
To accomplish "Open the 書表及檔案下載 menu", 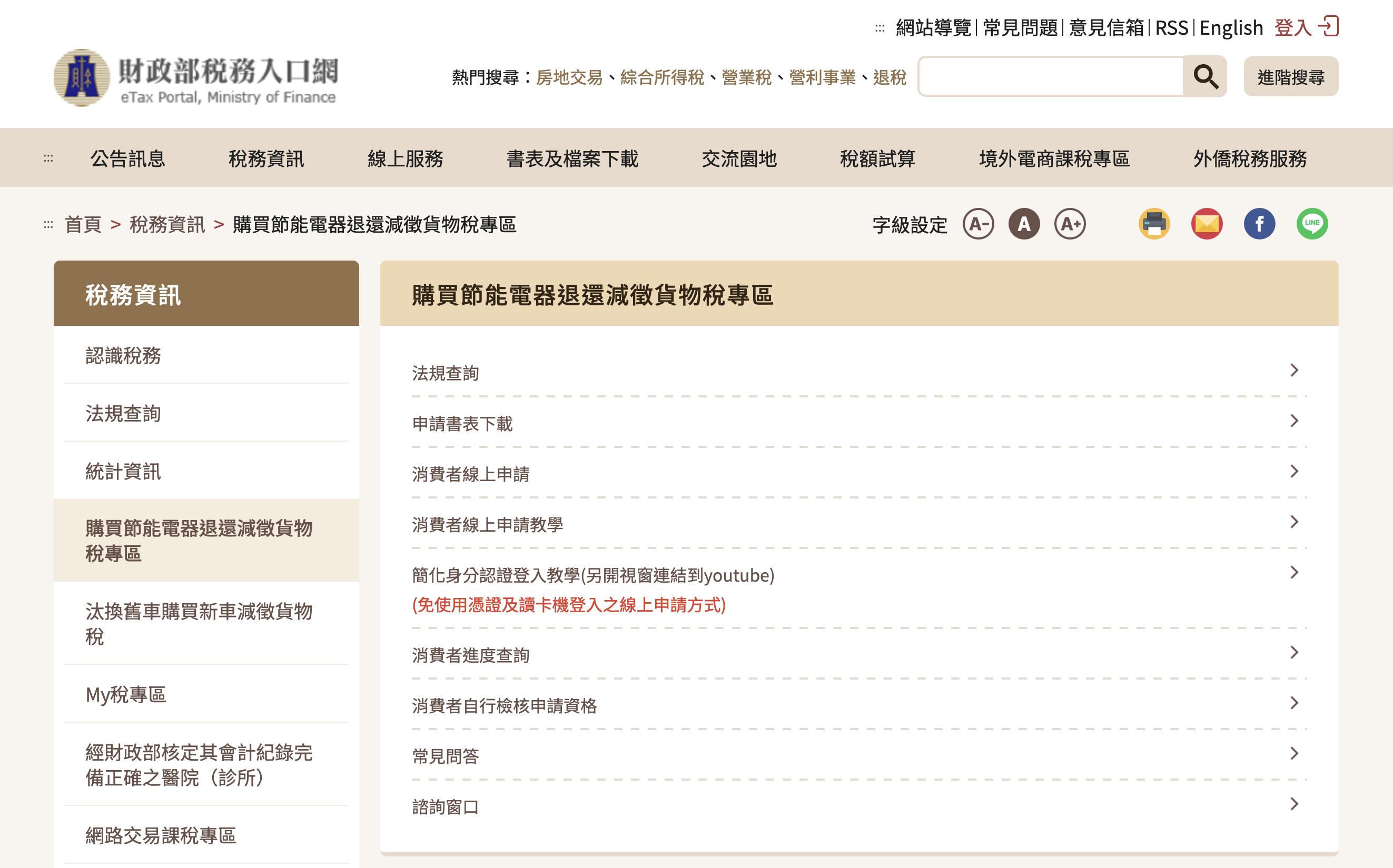I will pos(572,158).
